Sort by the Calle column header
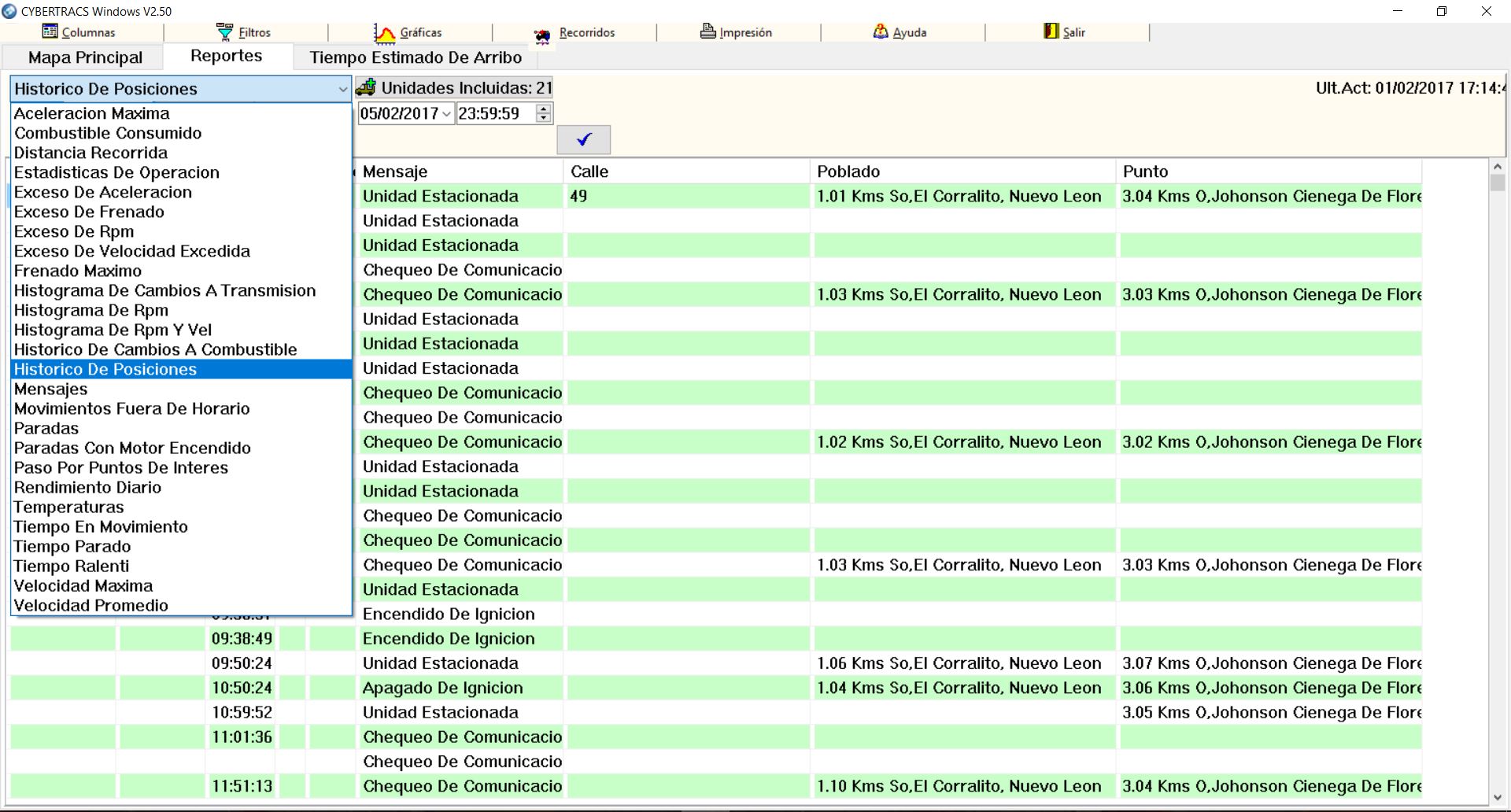Viewport: 1511px width, 812px height. (x=687, y=172)
